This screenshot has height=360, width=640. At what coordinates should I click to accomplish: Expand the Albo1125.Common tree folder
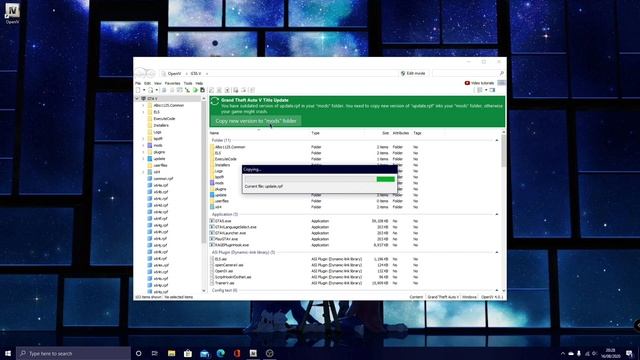tap(143, 105)
